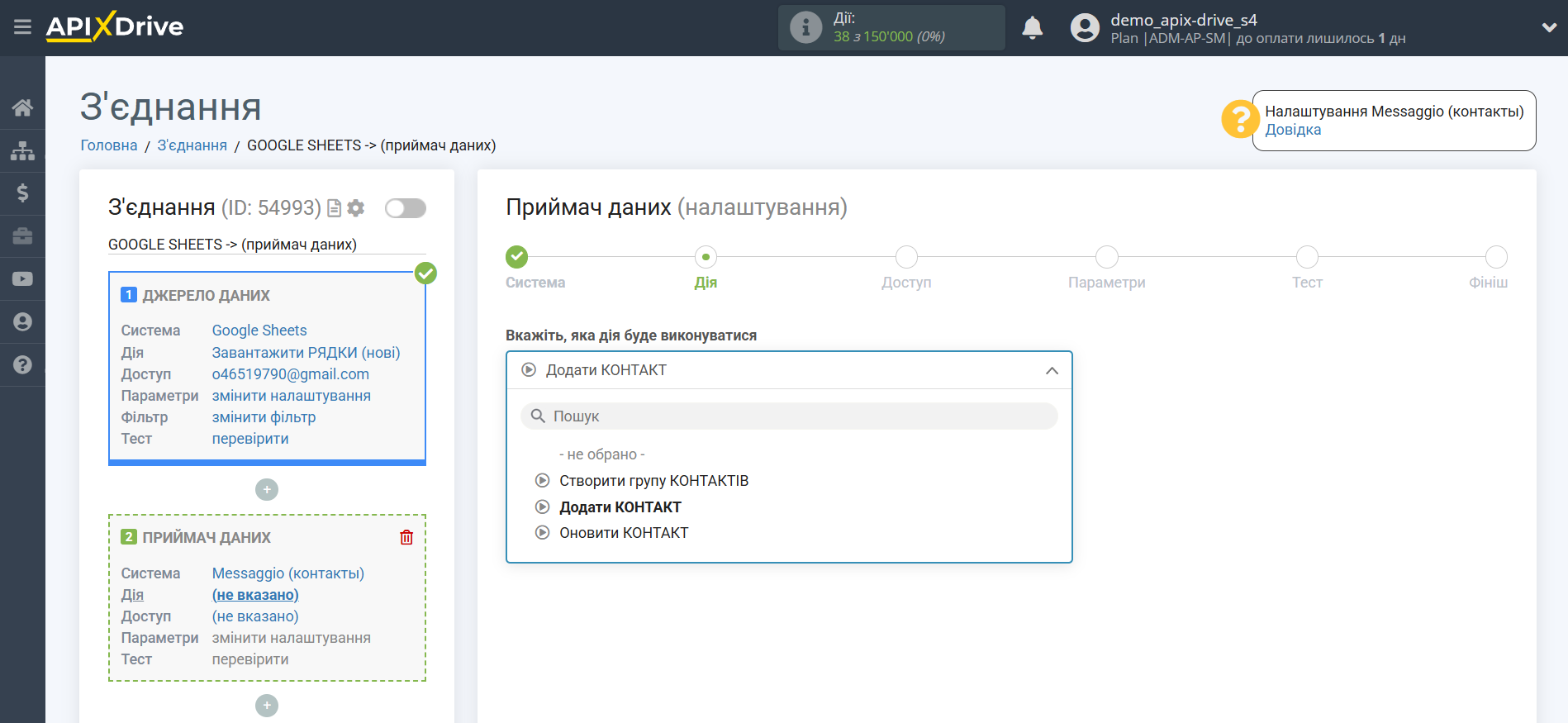Click the yellow help question mark
Viewport: 1568px width, 723px height.
[1240, 120]
